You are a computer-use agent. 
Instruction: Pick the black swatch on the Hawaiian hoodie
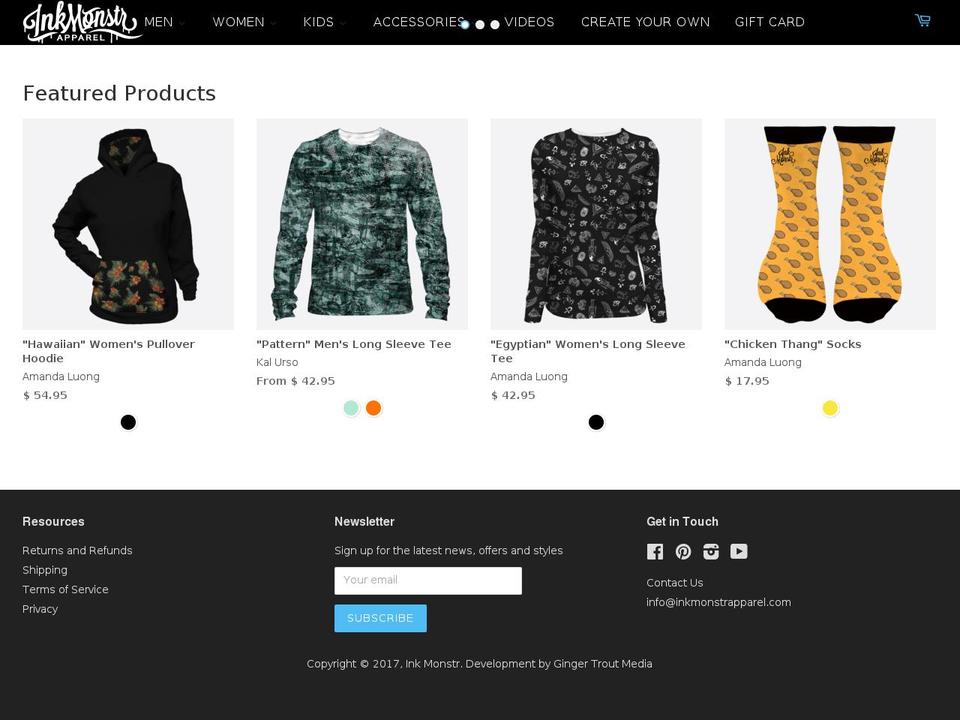128,421
